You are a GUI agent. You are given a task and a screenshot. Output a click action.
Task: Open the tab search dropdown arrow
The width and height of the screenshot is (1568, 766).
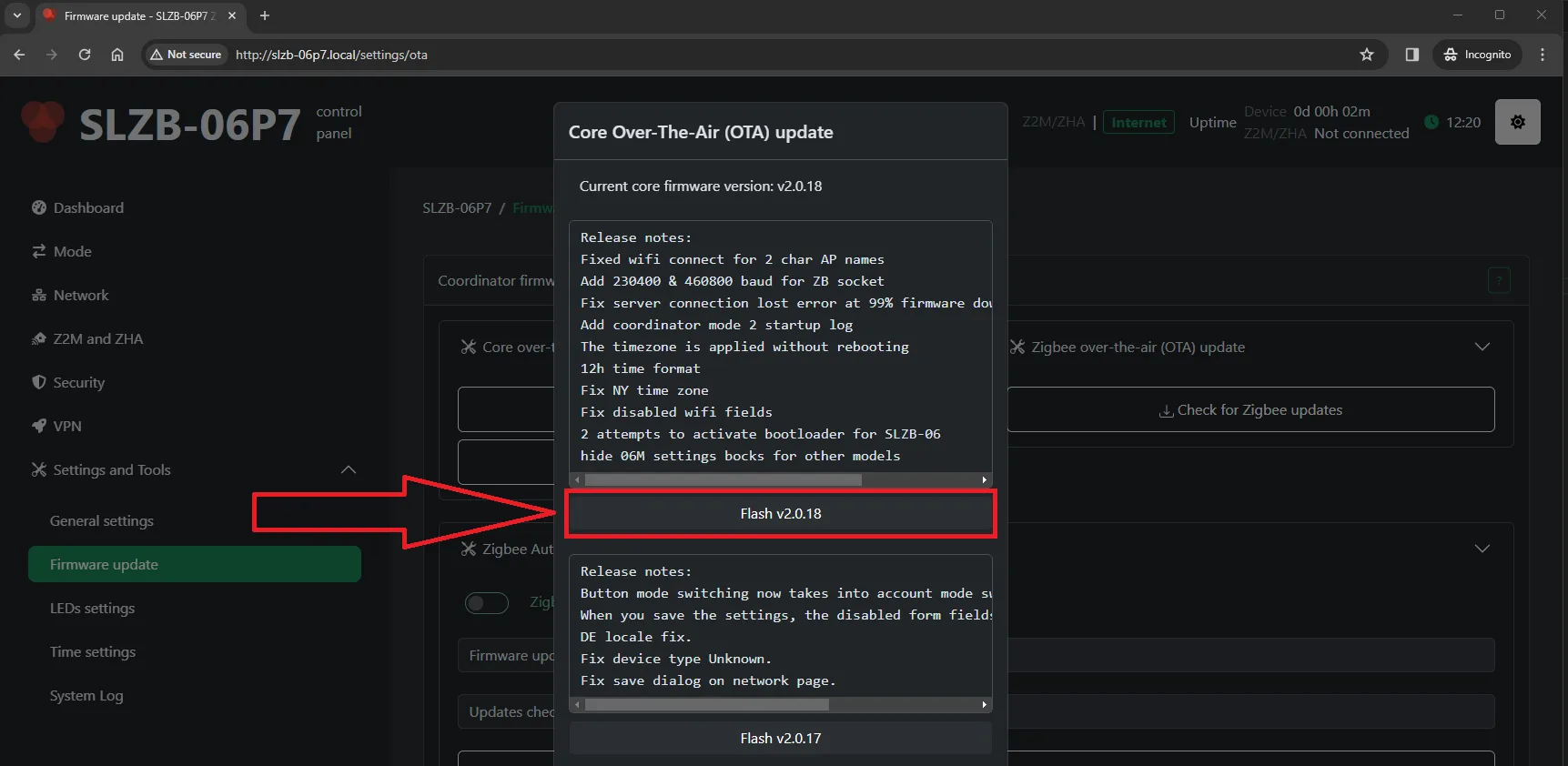click(x=16, y=15)
